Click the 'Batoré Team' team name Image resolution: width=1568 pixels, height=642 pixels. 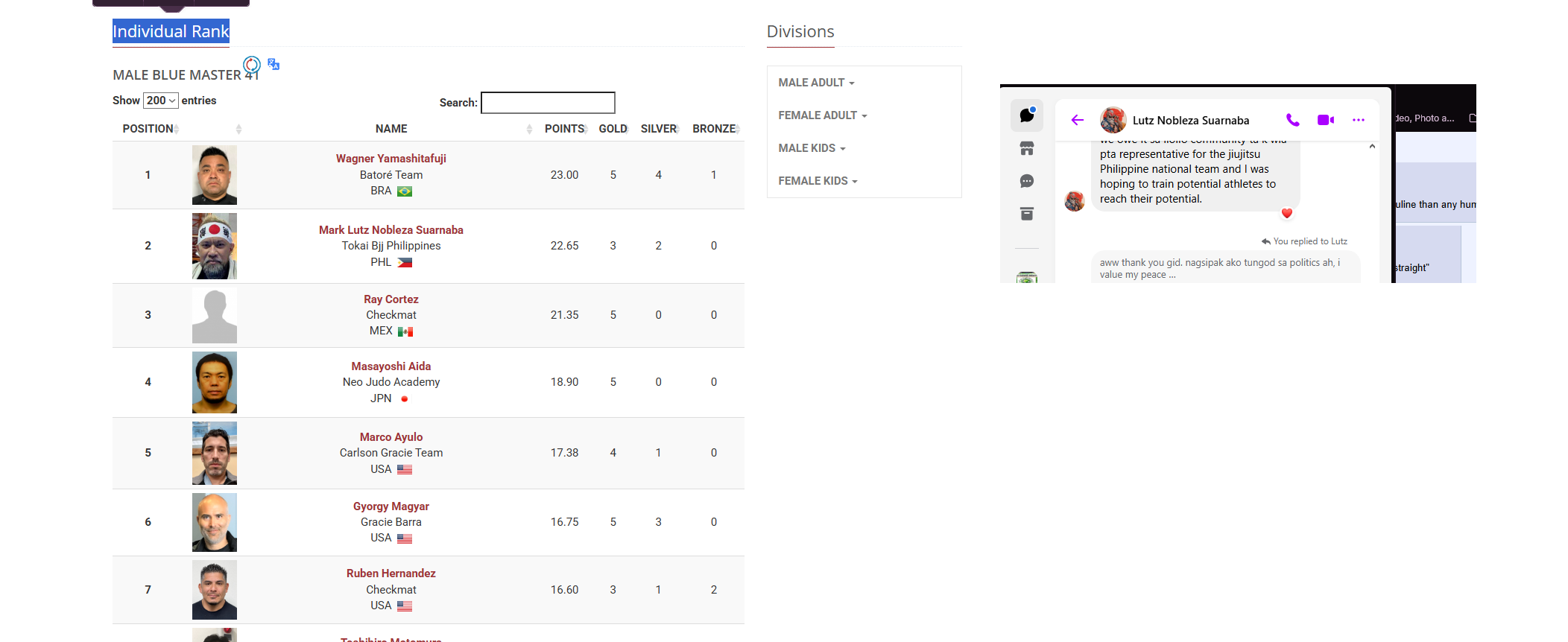pos(391,175)
